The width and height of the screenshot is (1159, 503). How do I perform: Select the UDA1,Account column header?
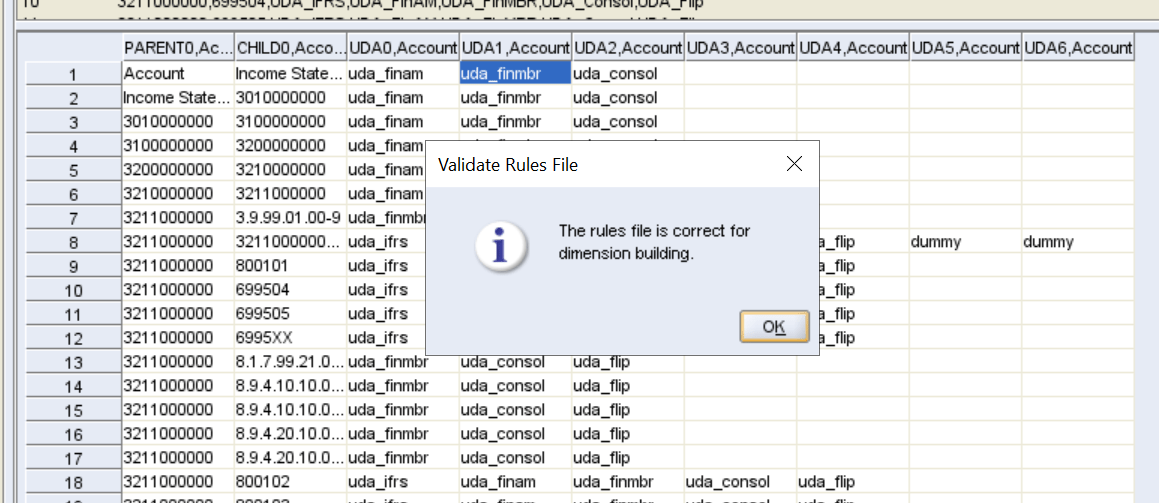coord(515,48)
